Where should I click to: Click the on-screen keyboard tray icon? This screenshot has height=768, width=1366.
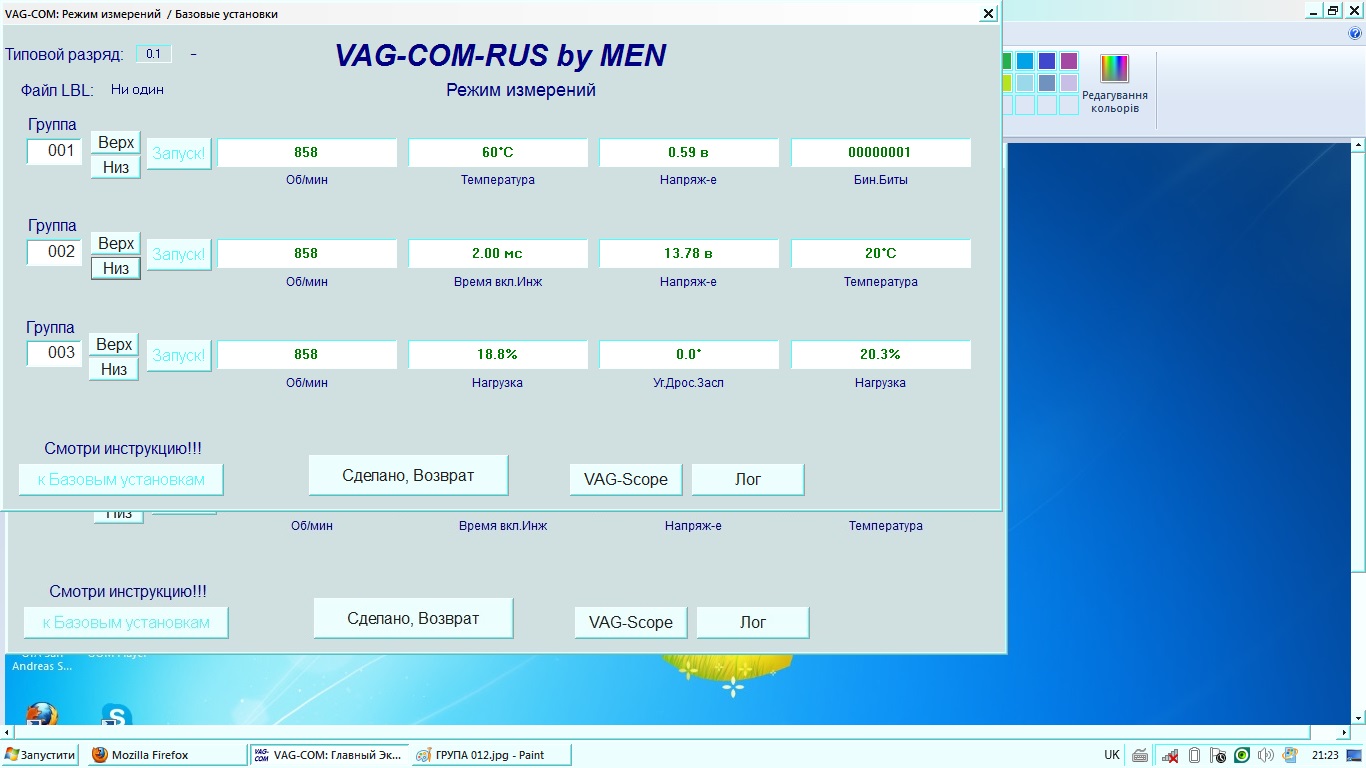(x=1140, y=755)
